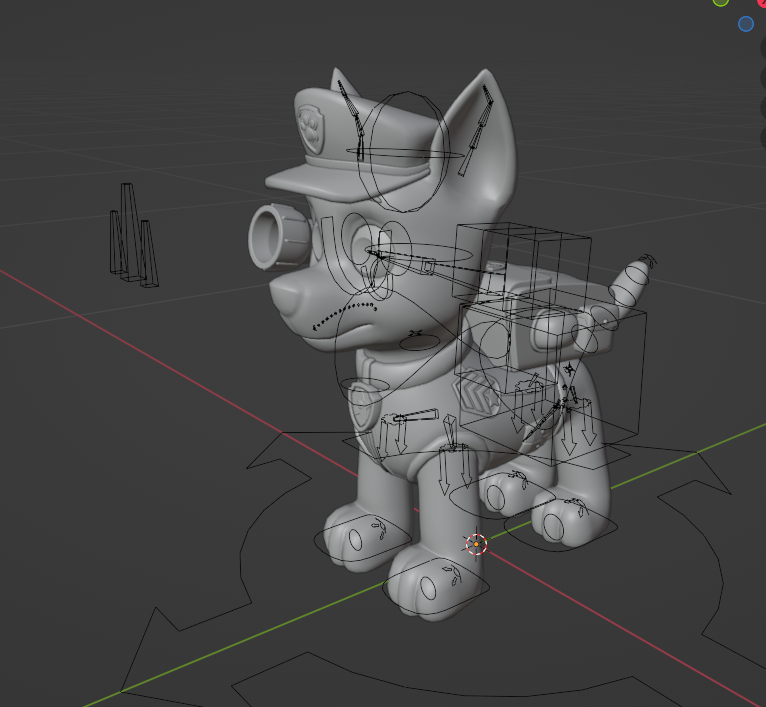Select the upper wireframe box above the backpack
The height and width of the screenshot is (707, 766).
click(x=522, y=265)
